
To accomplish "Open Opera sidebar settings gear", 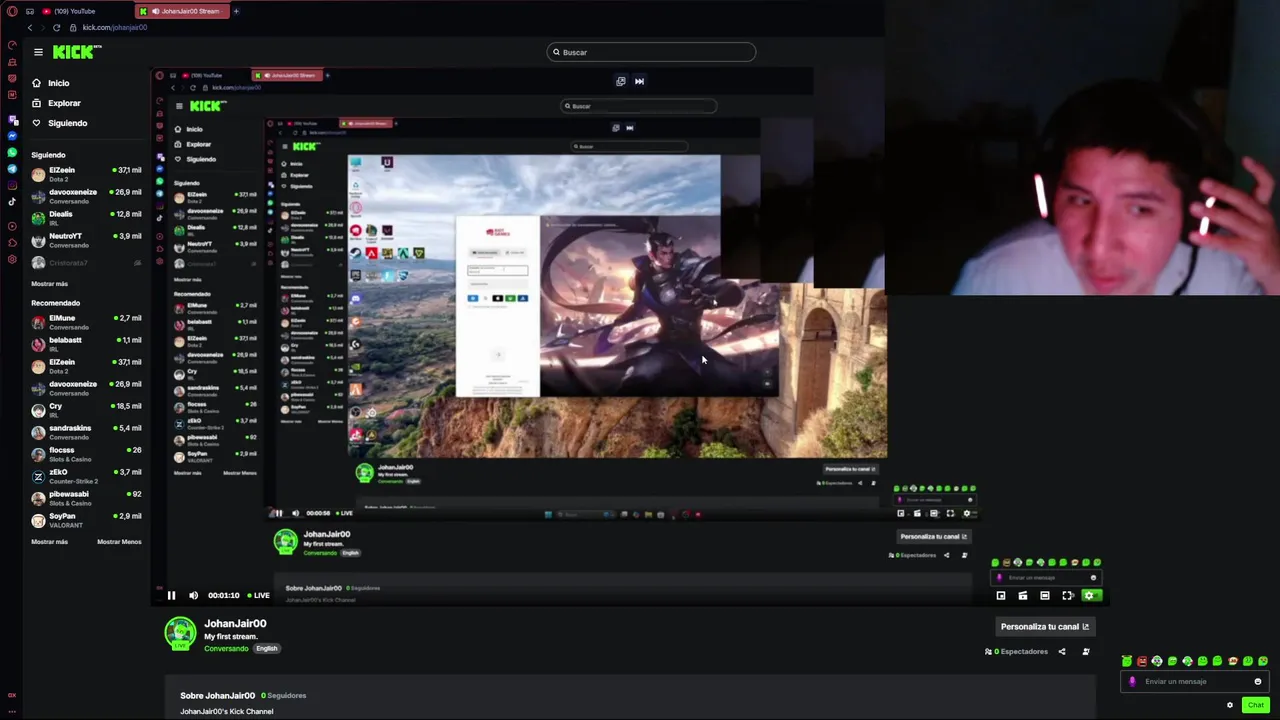I will (12, 260).
